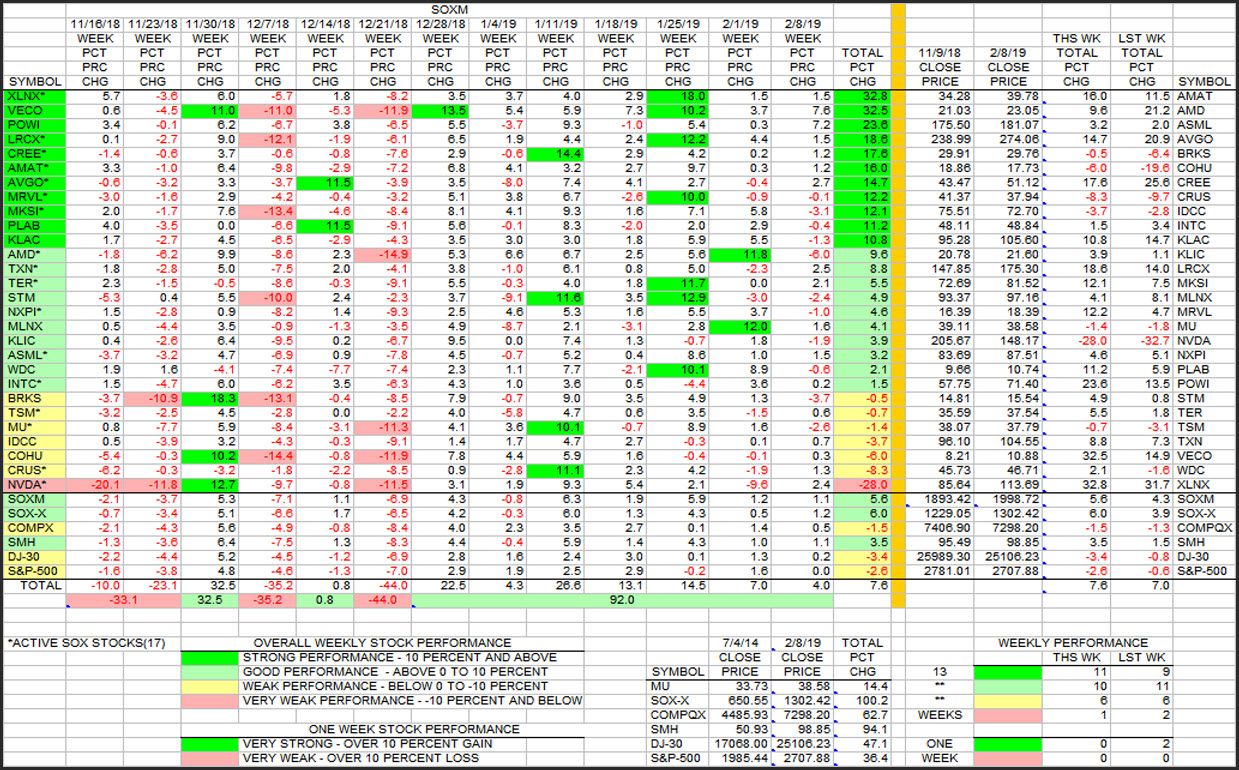1239x770 pixels.
Task: Select the 11/16/18 week column header
Action: (97, 23)
